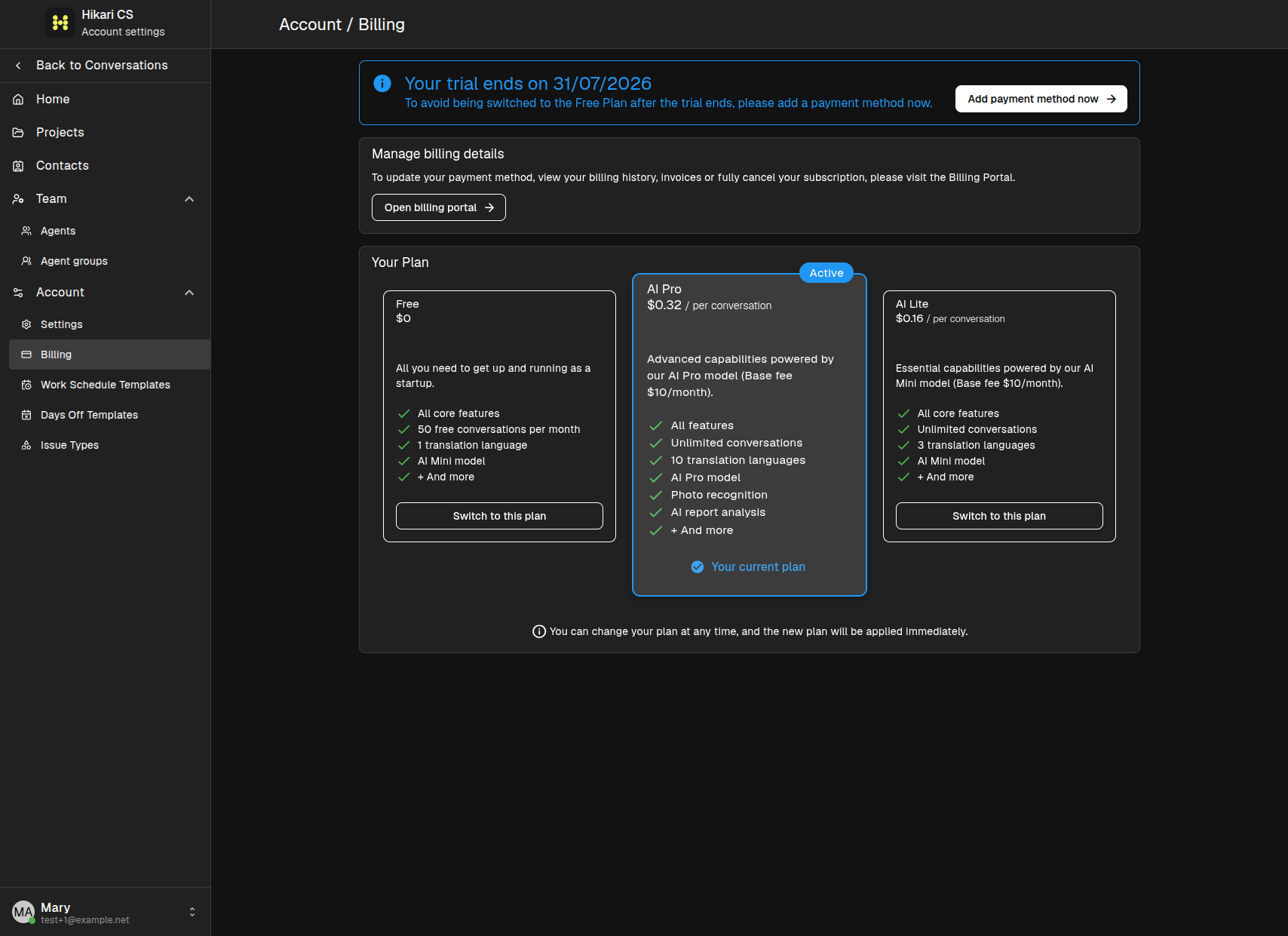Go to Home in sidebar

[x=106, y=100]
